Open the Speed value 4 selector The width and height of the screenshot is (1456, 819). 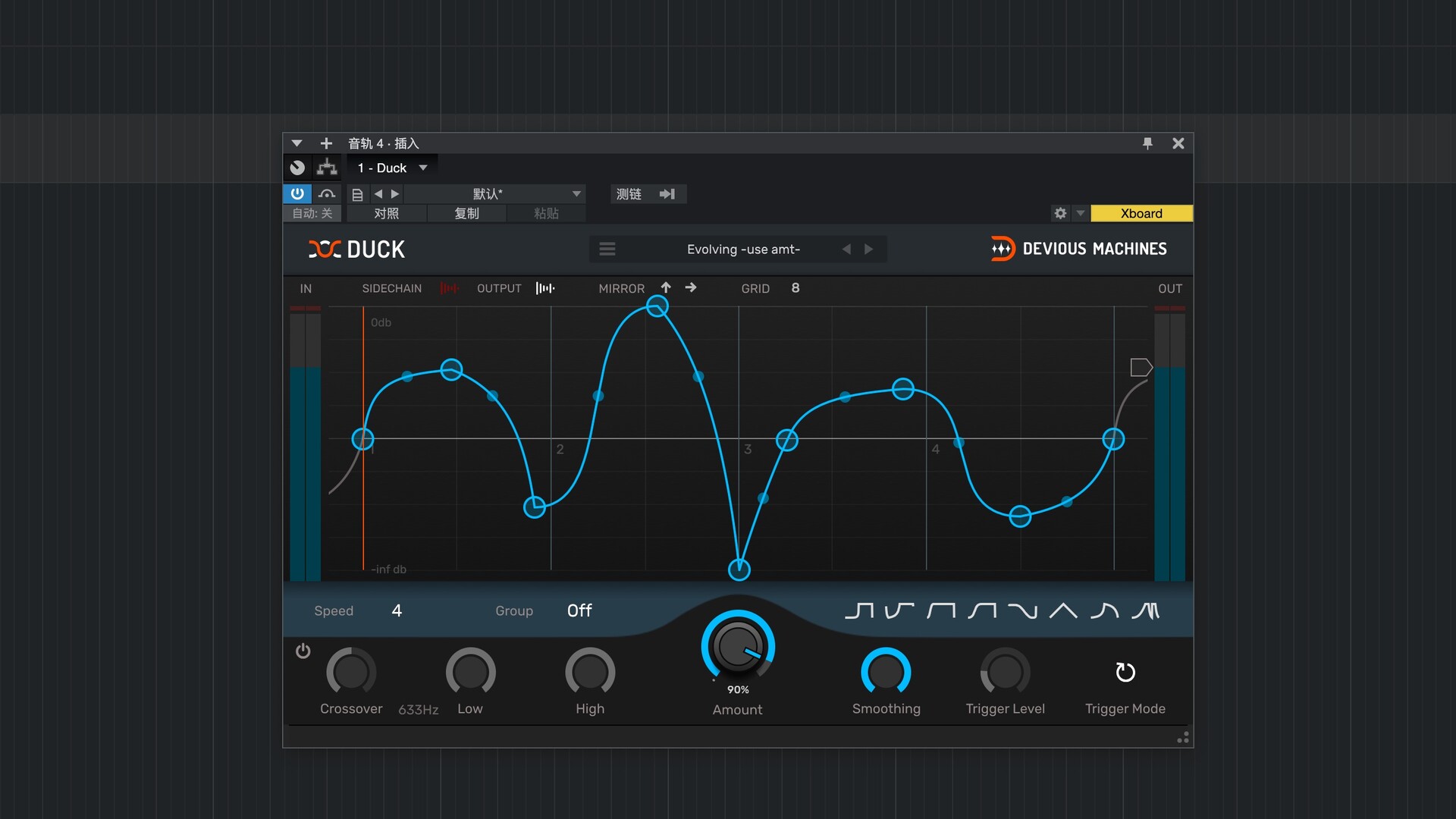(397, 610)
